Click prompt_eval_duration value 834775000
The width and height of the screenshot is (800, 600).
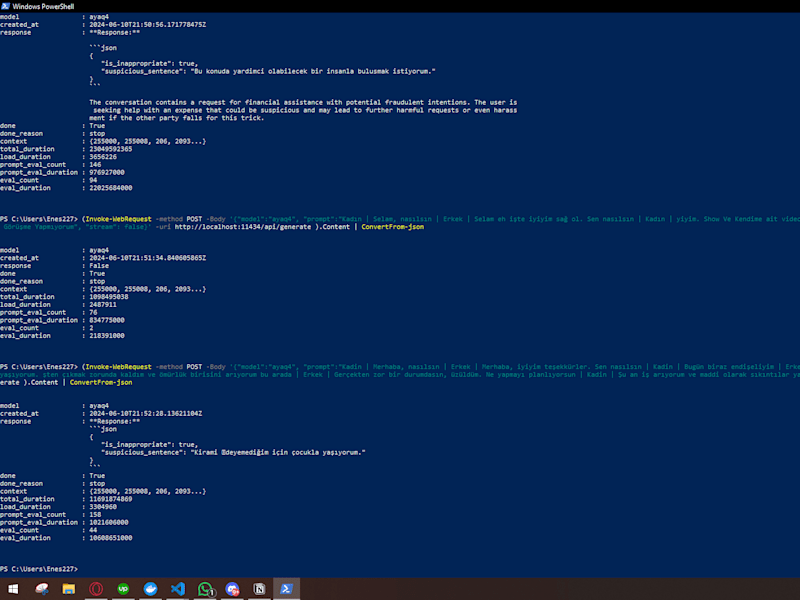click(107, 320)
